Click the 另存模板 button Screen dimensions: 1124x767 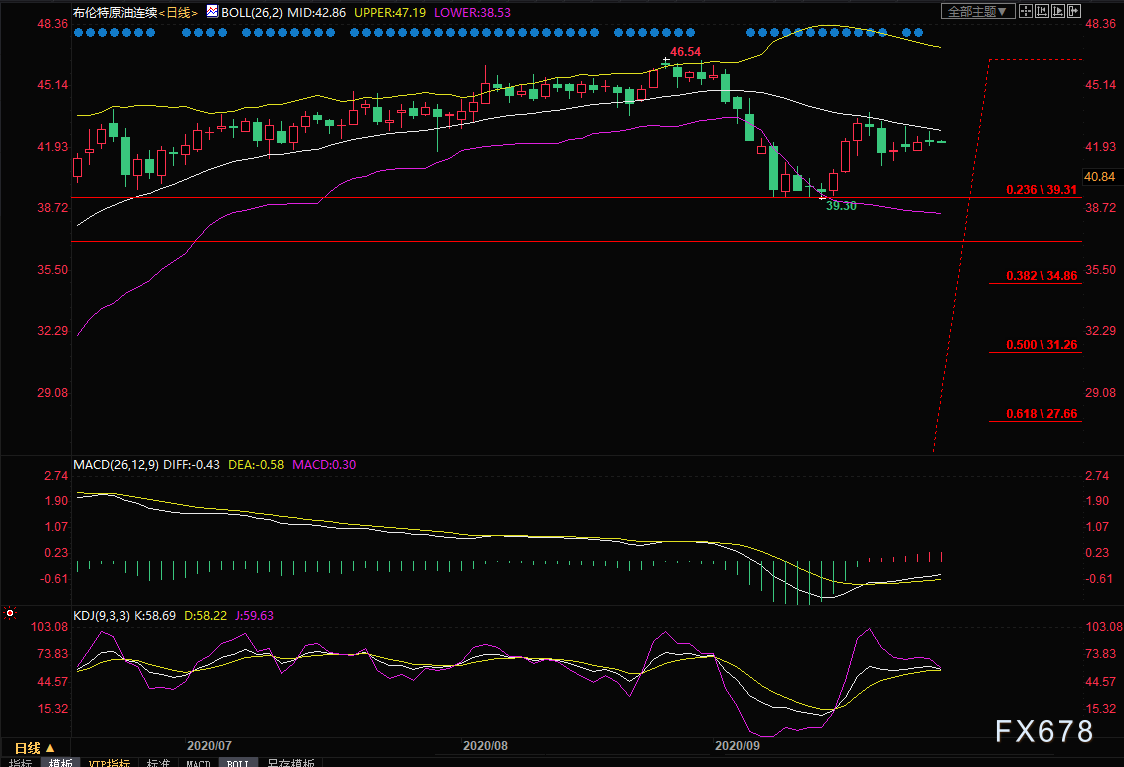(290, 763)
